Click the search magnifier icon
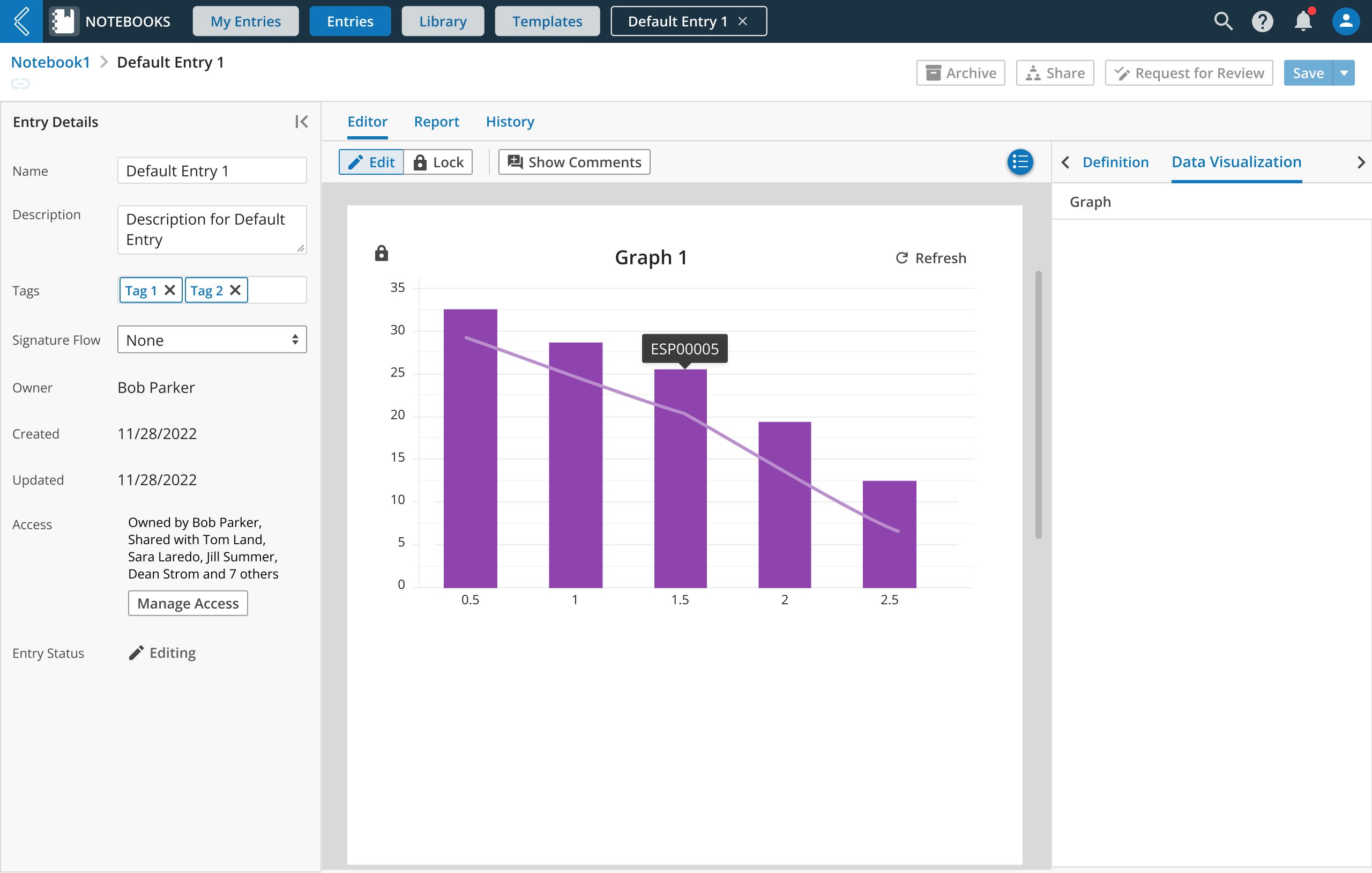Image resolution: width=1372 pixels, height=873 pixels. [x=1222, y=21]
